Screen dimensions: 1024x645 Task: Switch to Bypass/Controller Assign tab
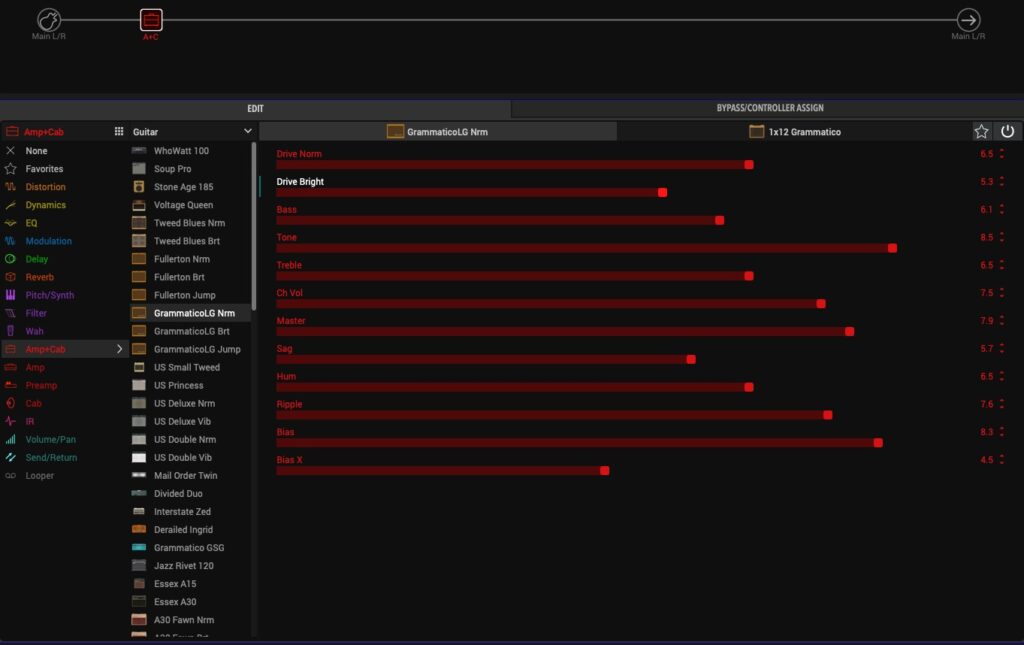[769, 108]
